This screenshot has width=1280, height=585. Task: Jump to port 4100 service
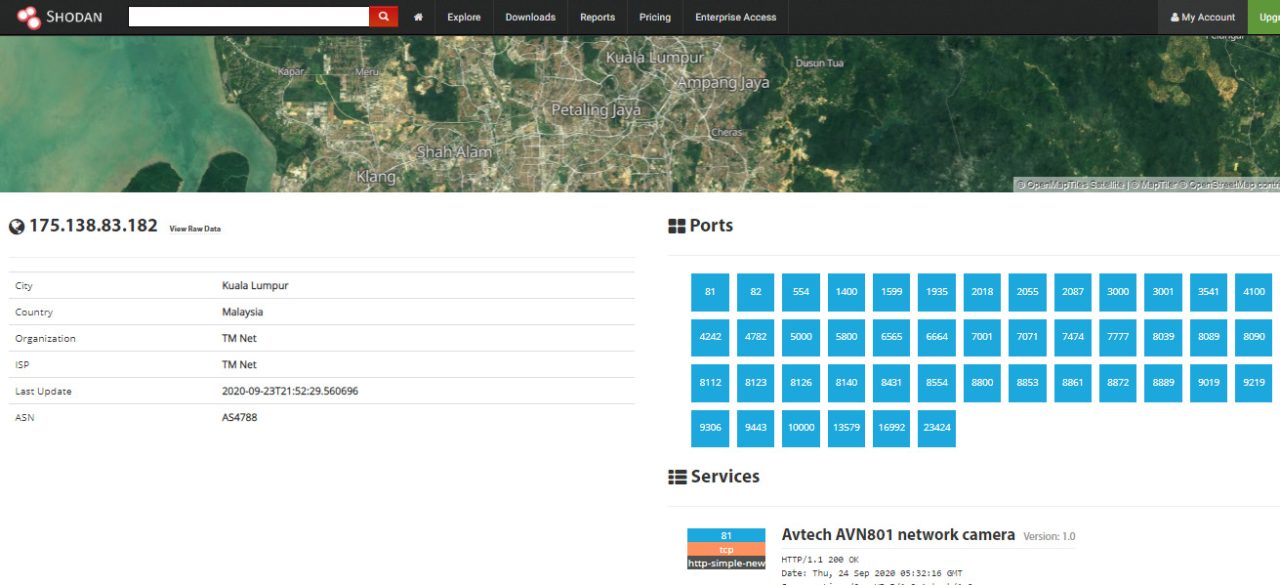coord(1254,292)
